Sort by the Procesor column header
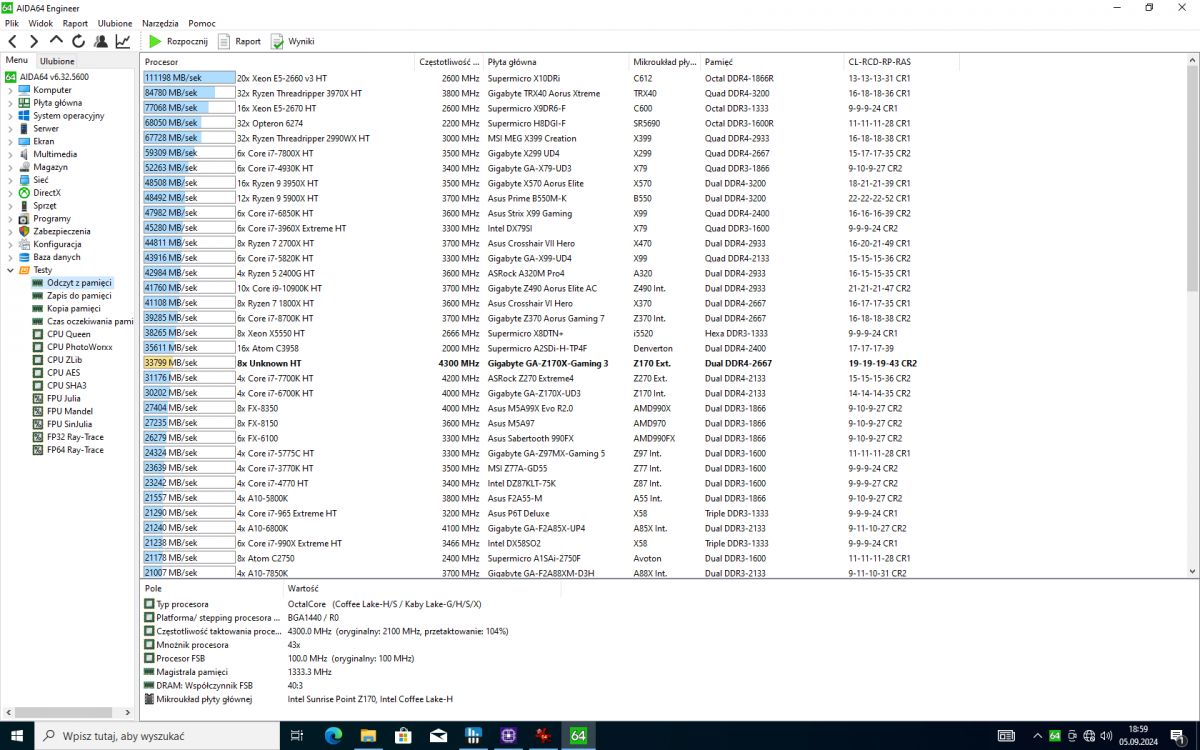1200x750 pixels. (277, 62)
